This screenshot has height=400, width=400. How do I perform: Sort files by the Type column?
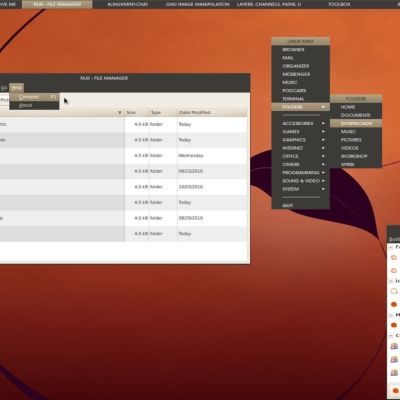163,113
